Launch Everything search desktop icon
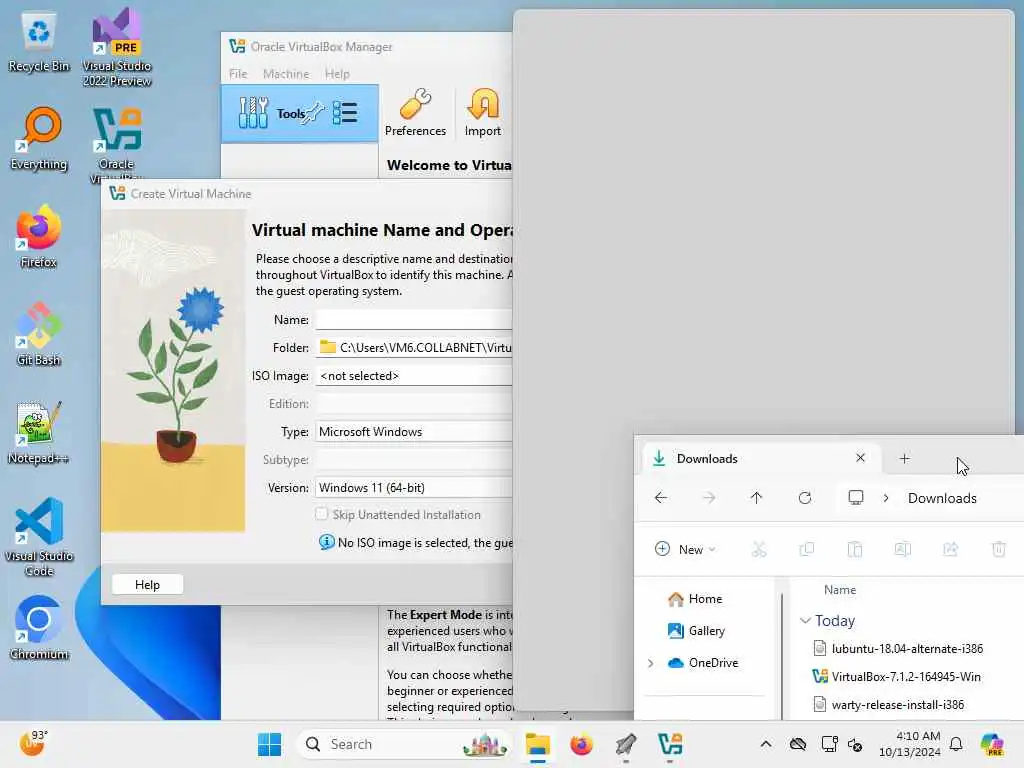1024x768 pixels. click(x=39, y=140)
